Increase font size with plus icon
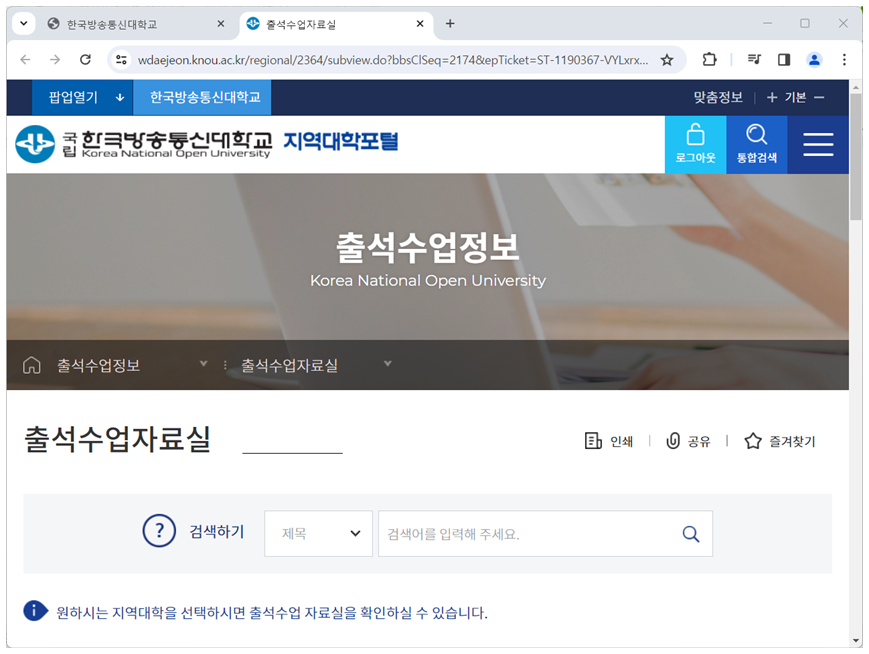 point(771,98)
